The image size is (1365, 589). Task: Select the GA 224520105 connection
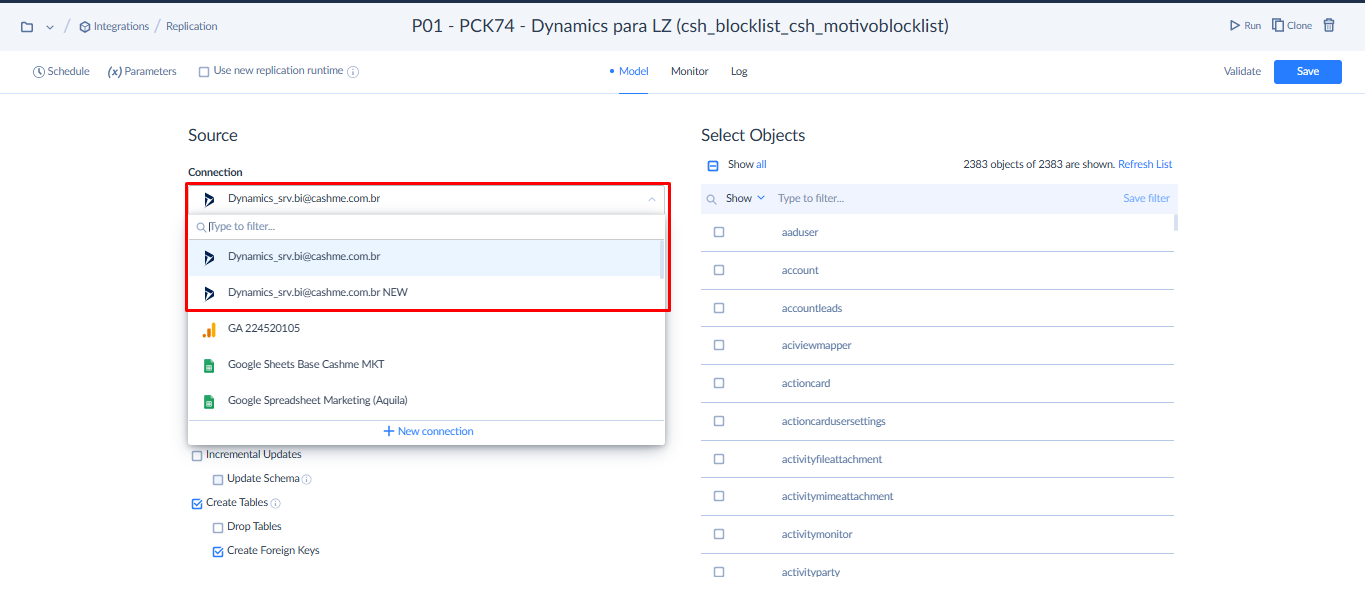click(264, 328)
